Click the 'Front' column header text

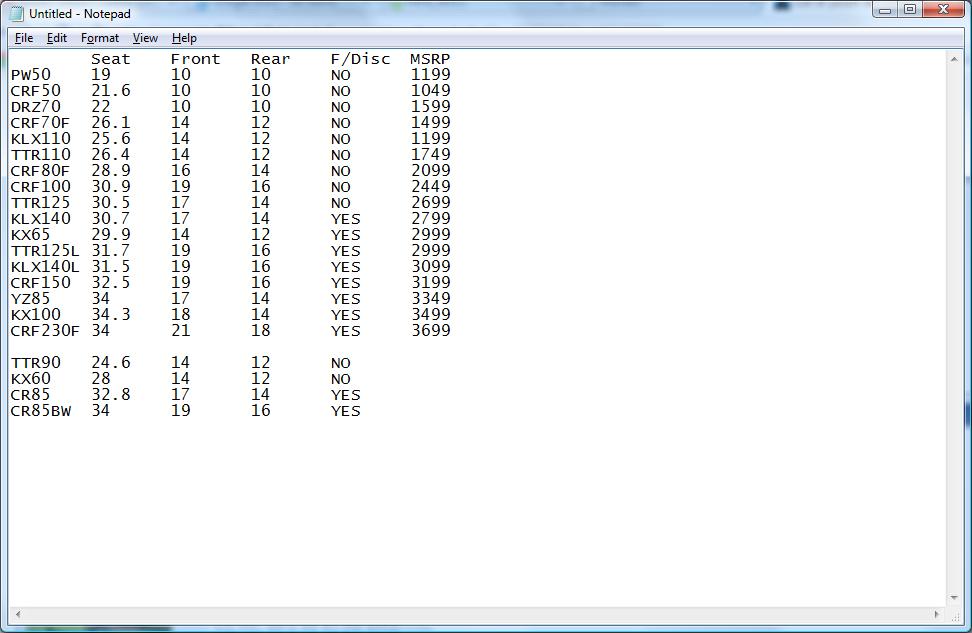pyautogui.click(x=195, y=59)
